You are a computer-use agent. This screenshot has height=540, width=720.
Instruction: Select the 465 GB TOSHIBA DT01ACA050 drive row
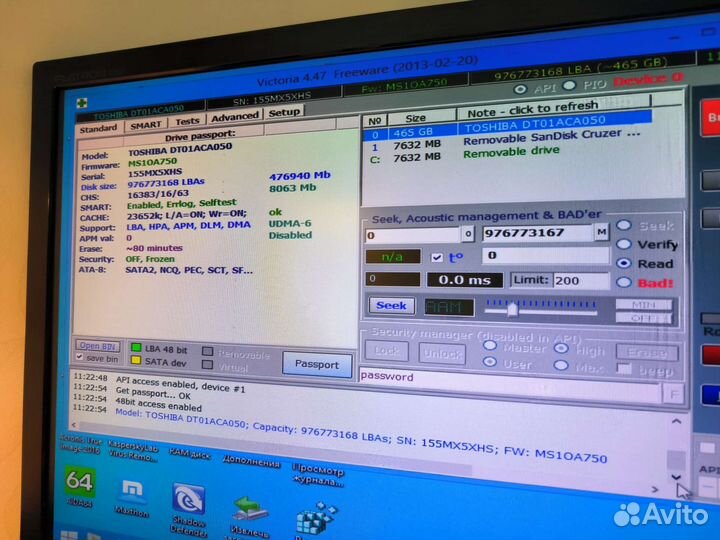506,127
